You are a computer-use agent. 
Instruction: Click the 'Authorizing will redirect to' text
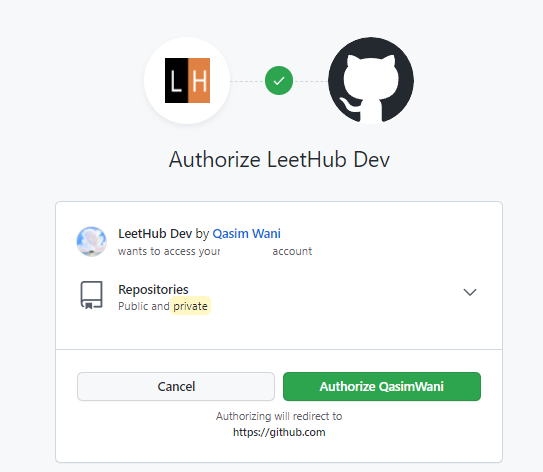pos(279,416)
